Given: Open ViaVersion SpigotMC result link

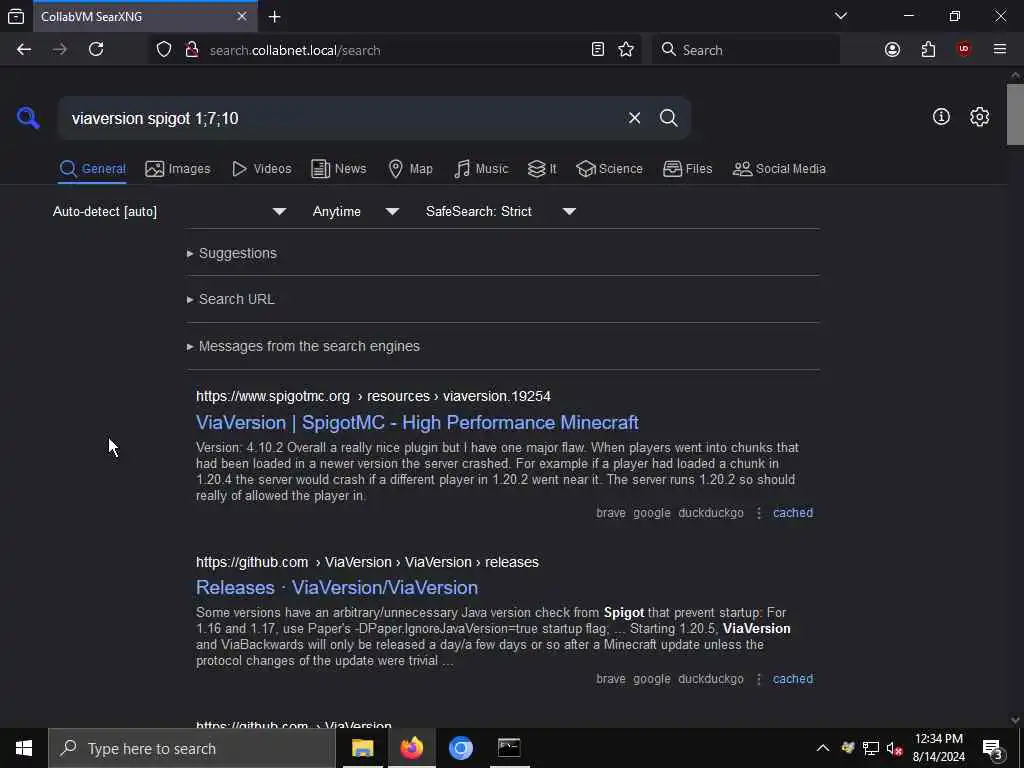Looking at the screenshot, I should click(x=417, y=423).
